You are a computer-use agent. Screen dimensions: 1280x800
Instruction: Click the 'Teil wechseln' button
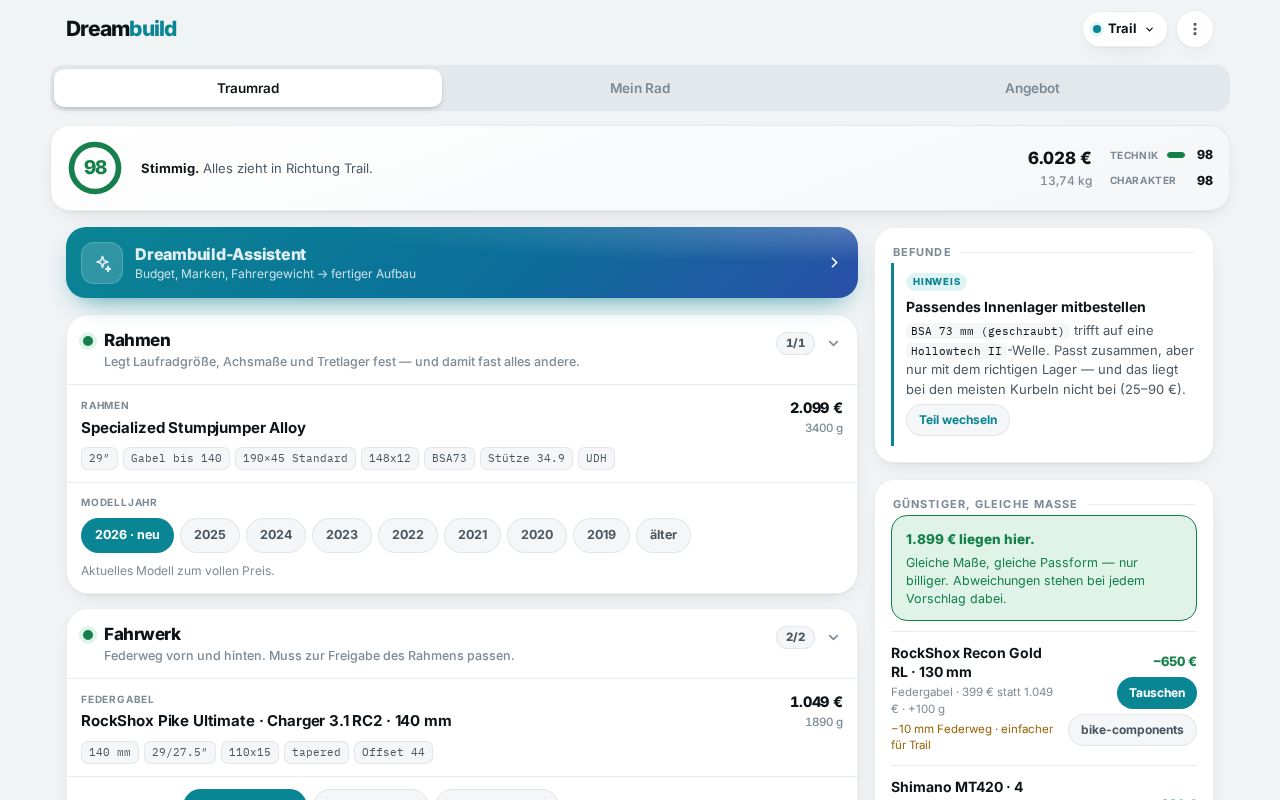point(958,420)
